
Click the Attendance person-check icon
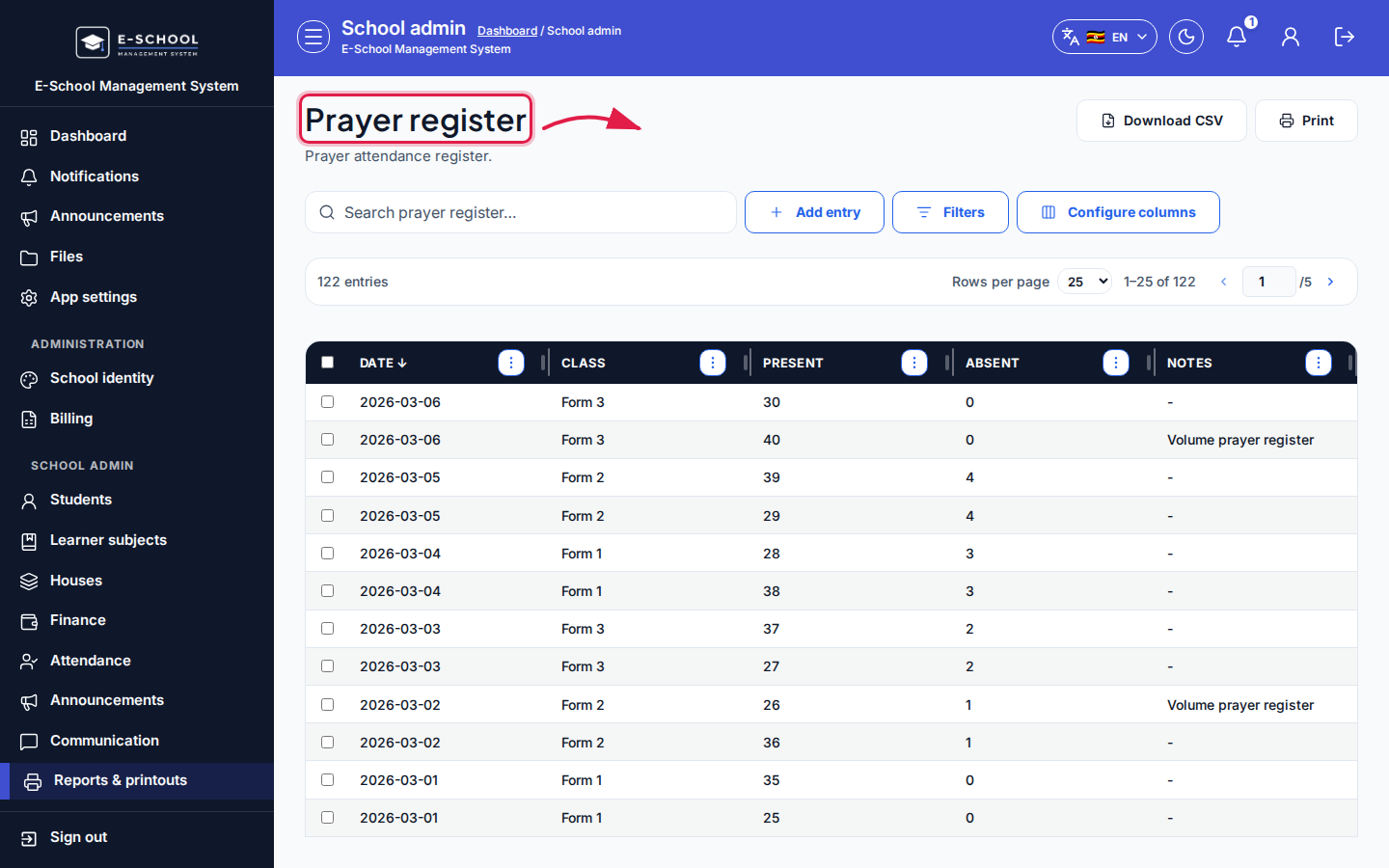coord(29,662)
